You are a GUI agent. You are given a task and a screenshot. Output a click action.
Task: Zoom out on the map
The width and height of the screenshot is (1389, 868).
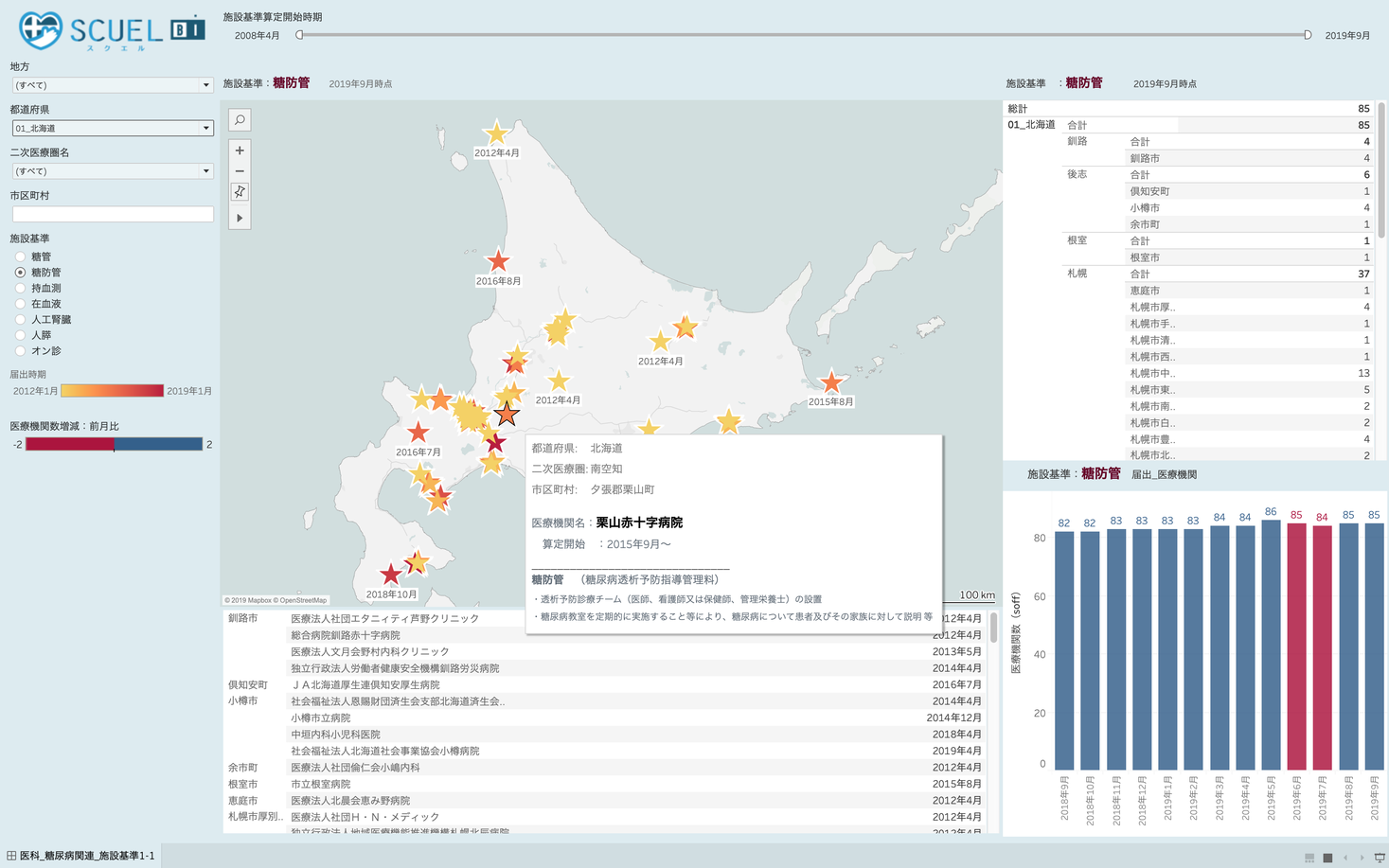coord(240,171)
